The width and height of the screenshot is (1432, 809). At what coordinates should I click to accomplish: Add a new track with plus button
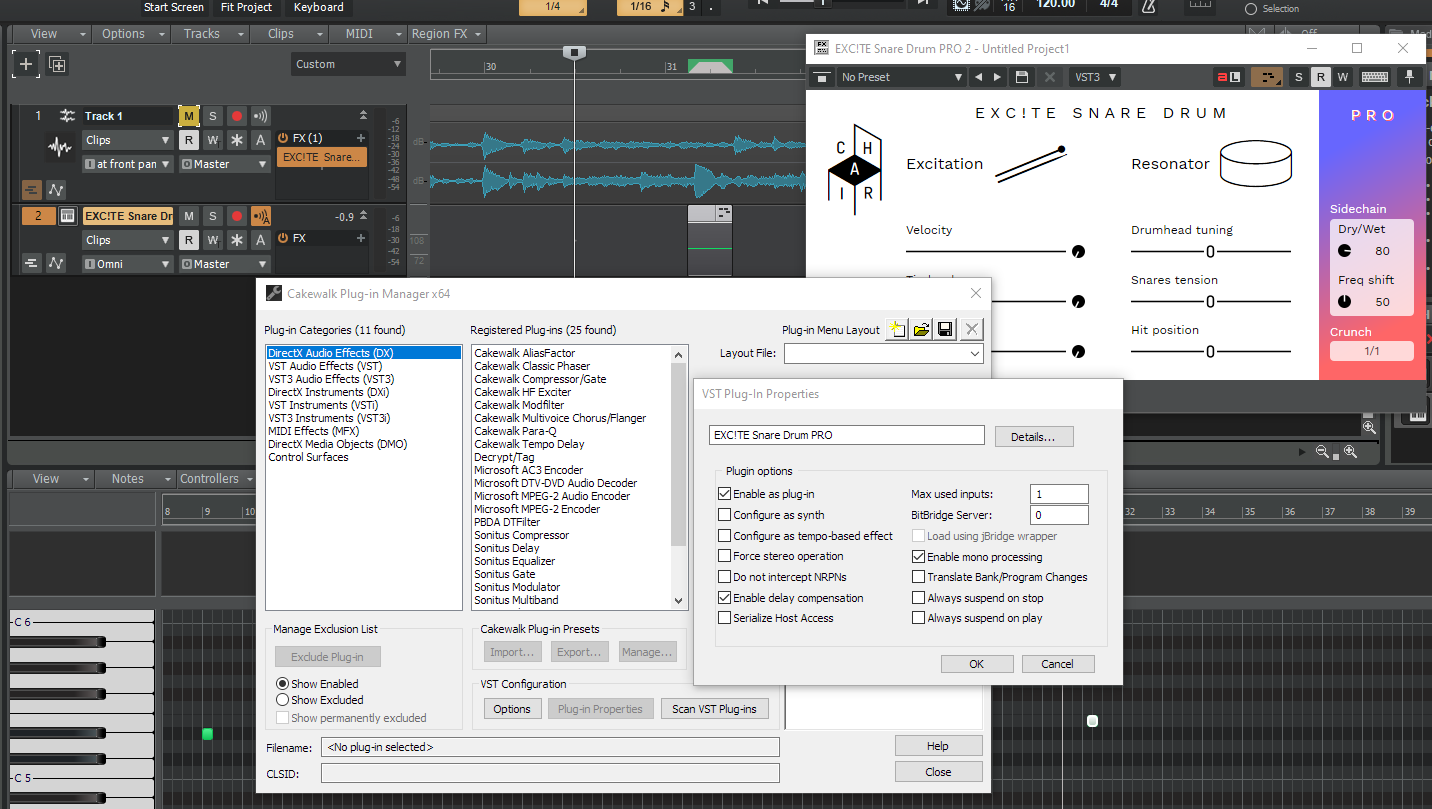(x=25, y=64)
